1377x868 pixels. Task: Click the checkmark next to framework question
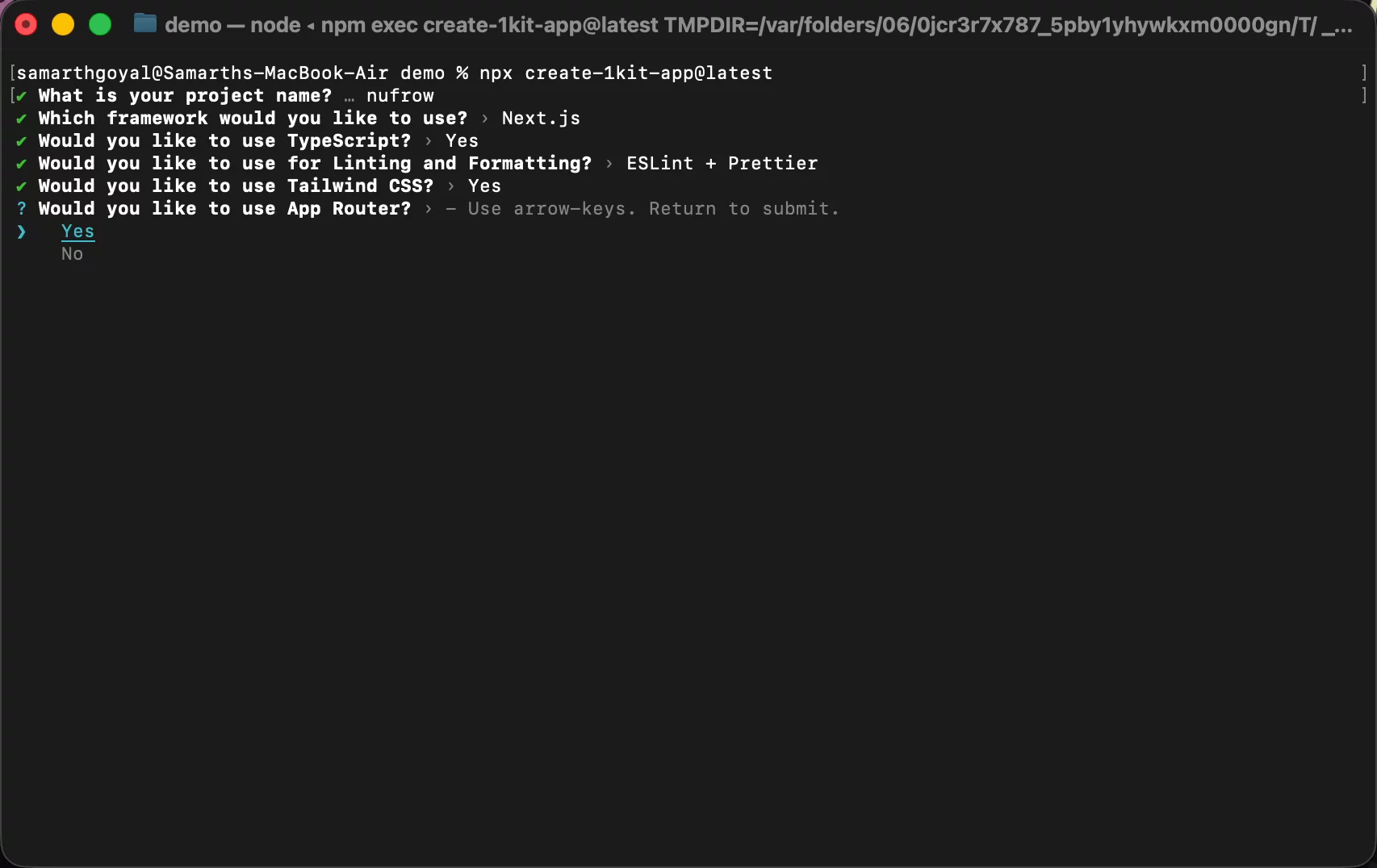point(22,119)
